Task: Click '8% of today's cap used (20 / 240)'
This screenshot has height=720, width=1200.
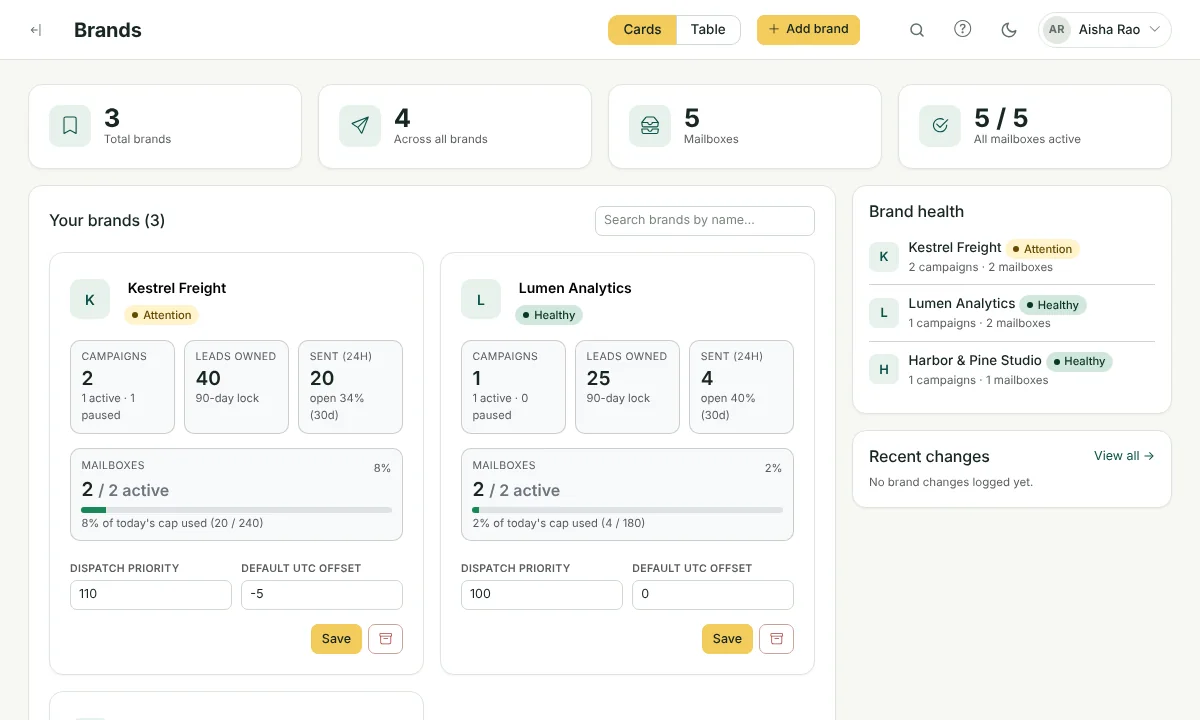Action: coord(172,523)
